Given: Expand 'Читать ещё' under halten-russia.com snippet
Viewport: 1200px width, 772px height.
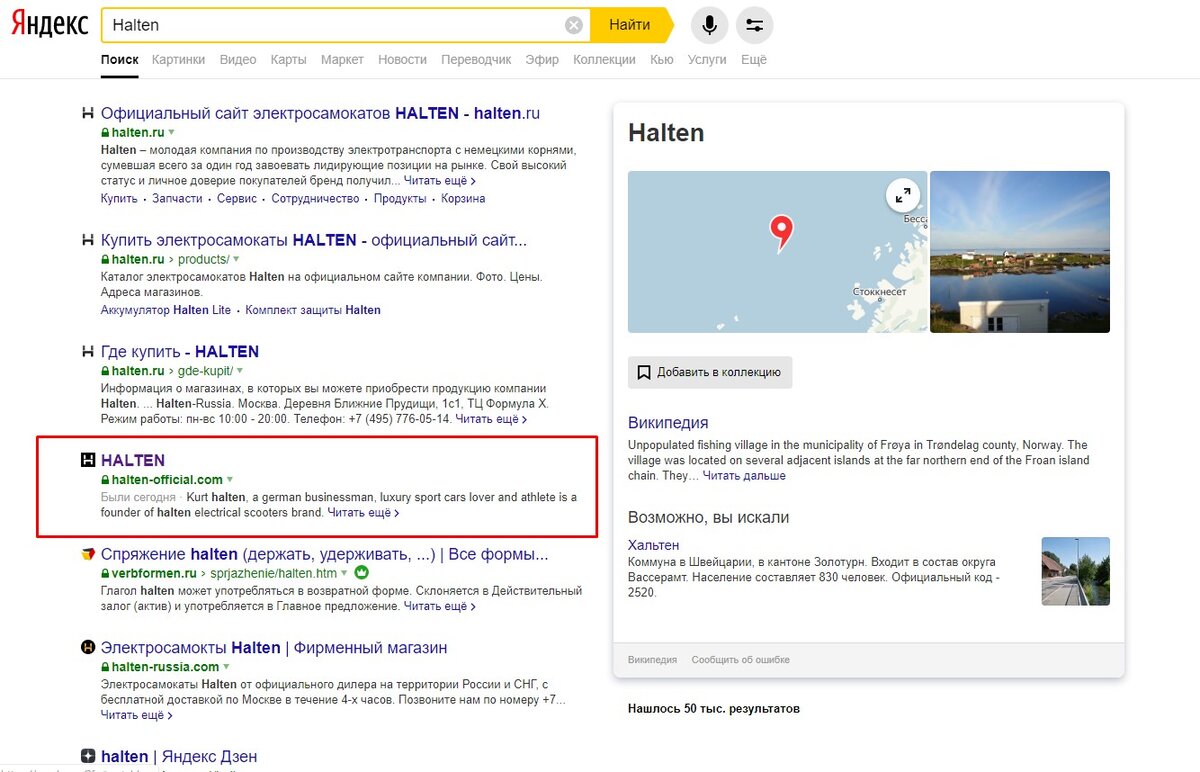Looking at the screenshot, I should (x=136, y=716).
